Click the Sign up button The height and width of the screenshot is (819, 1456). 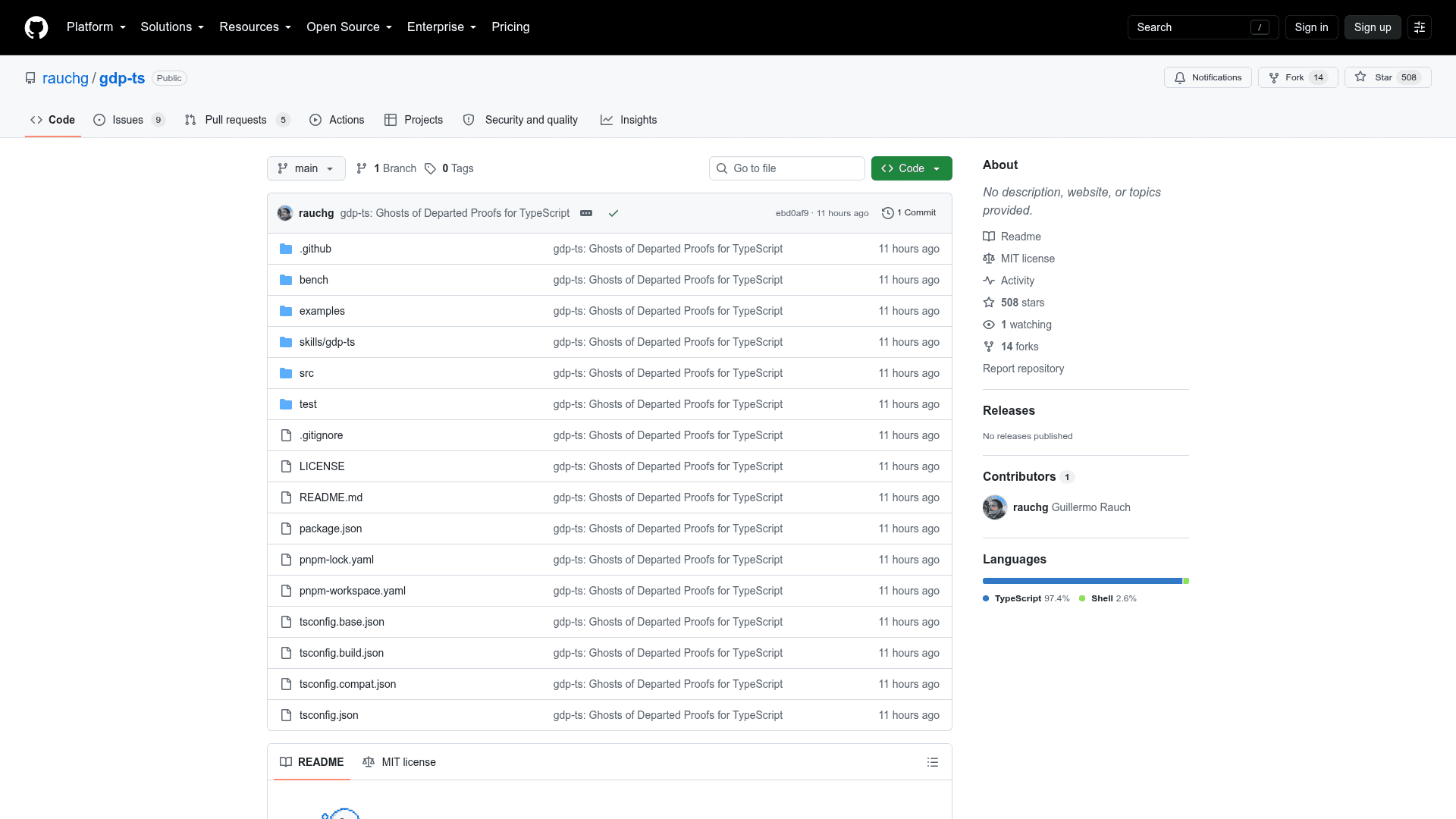point(1373,27)
